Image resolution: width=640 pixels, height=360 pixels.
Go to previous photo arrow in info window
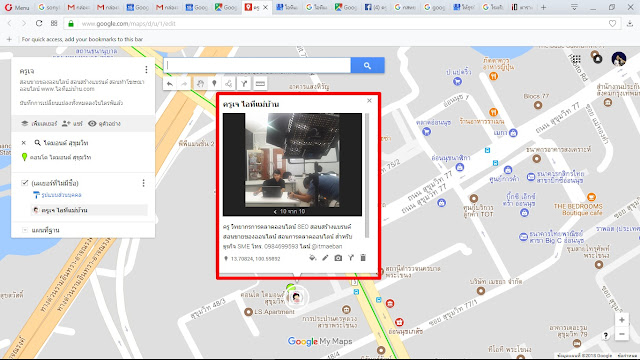275,211
